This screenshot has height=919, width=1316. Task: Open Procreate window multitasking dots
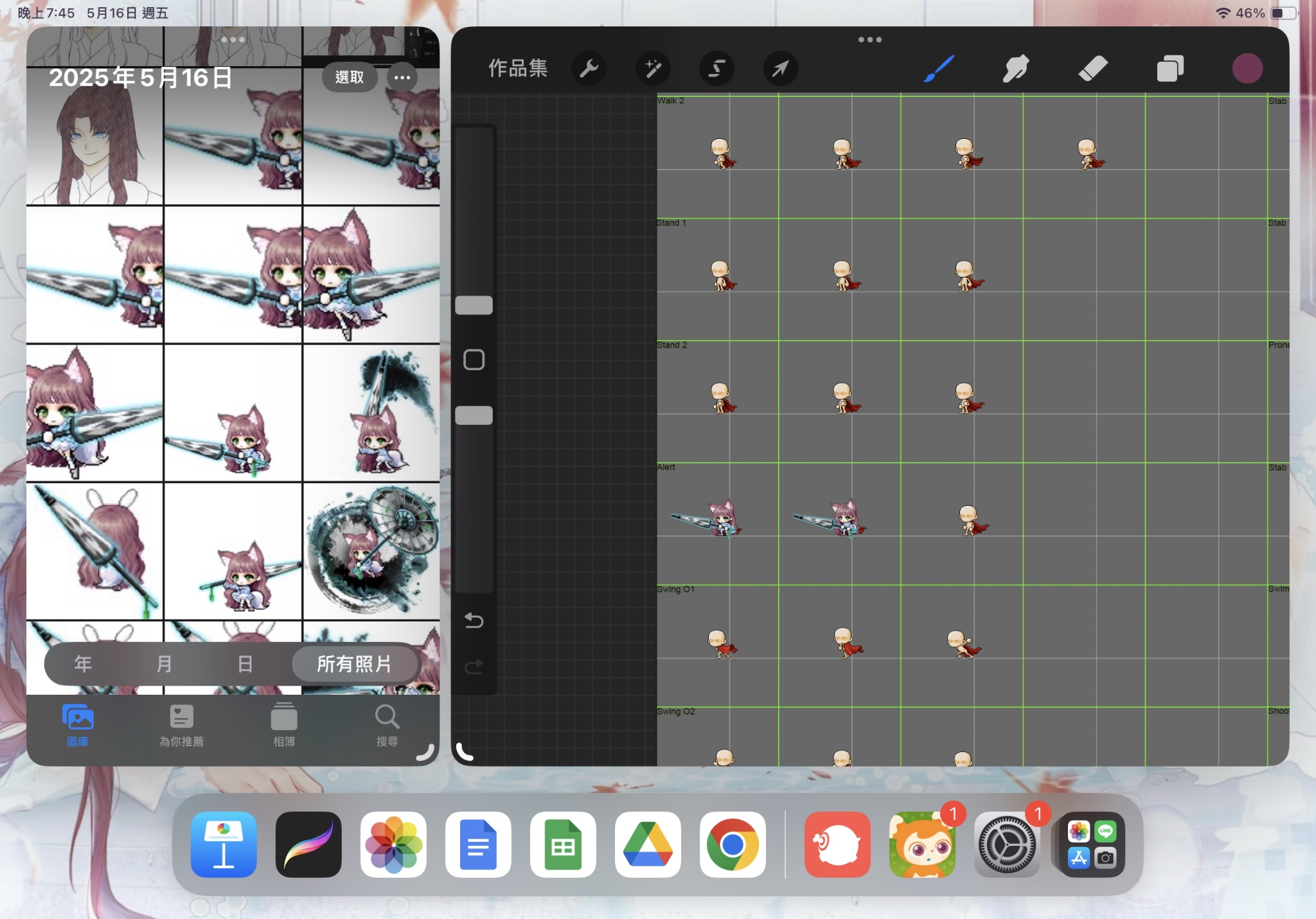(870, 39)
